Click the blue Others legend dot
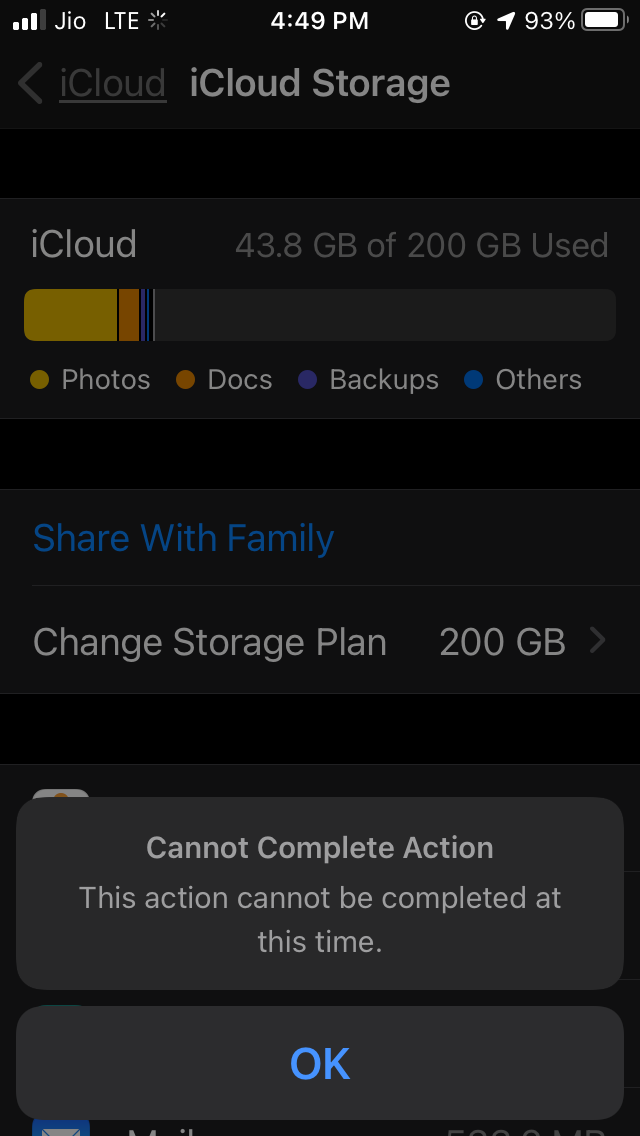 point(474,380)
